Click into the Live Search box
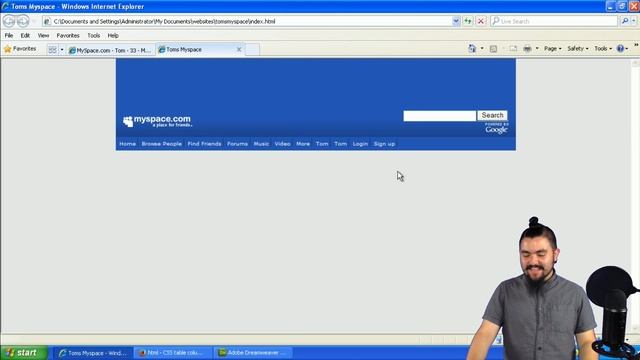 (x=554, y=21)
